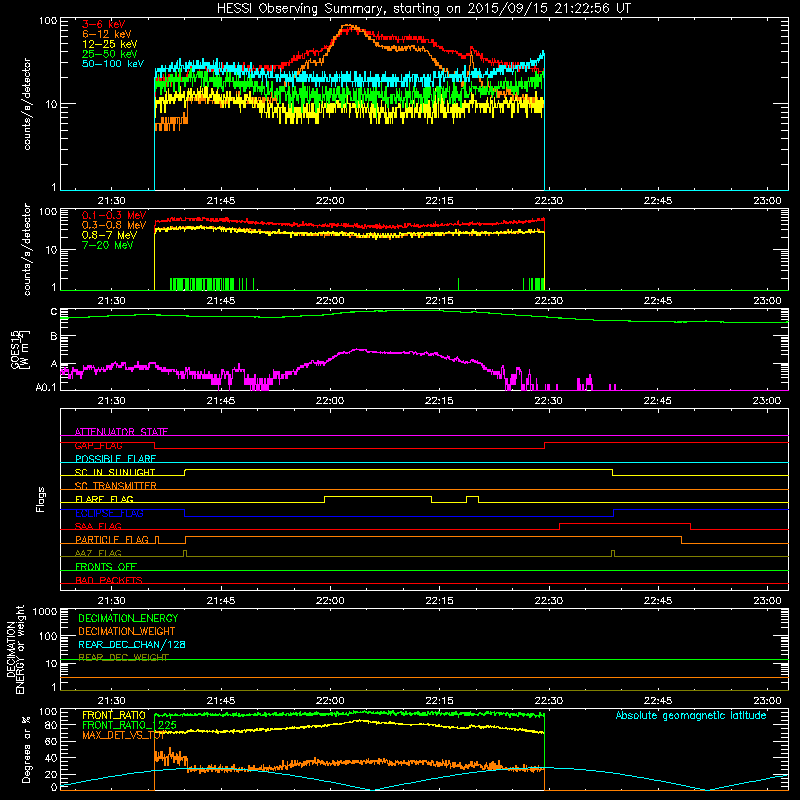Click the GOES15 axis label

click(19, 350)
